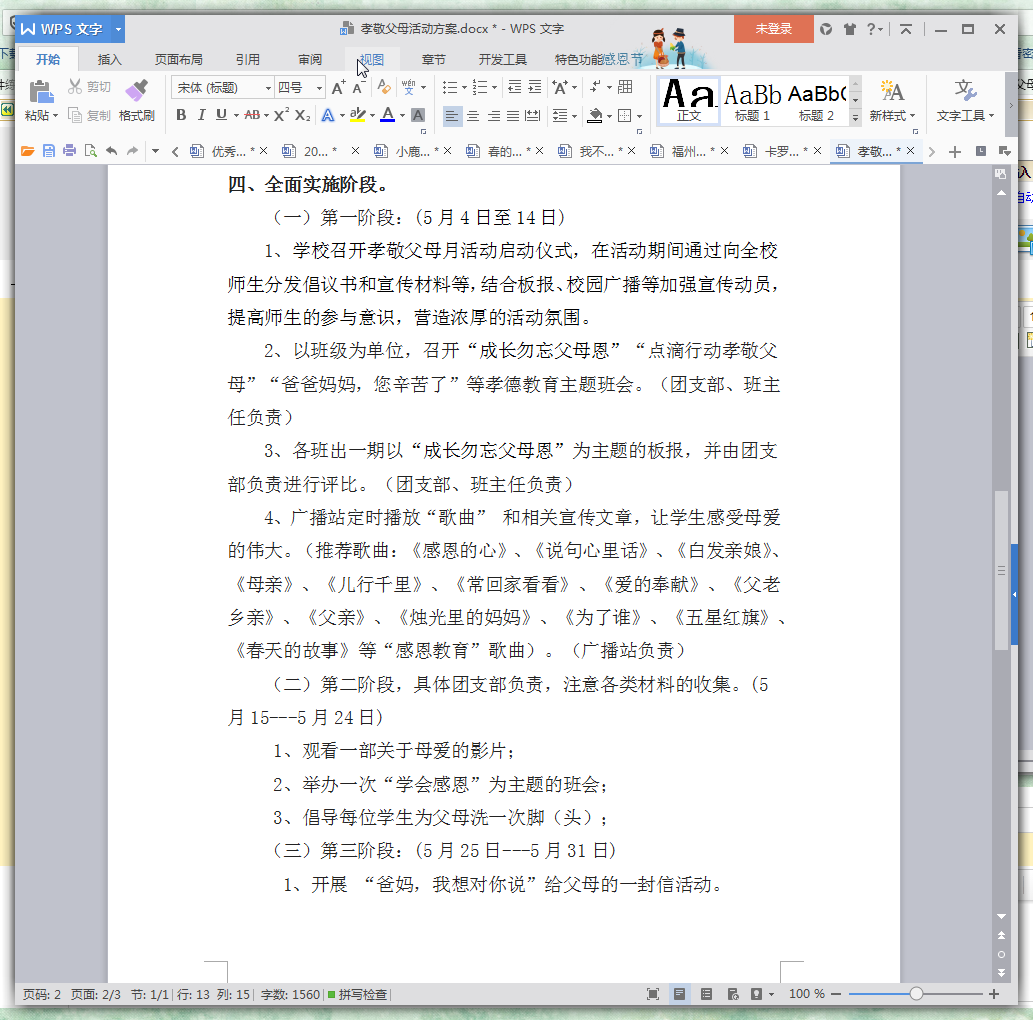Viewport: 1033px width, 1020px height.
Task: Click the Print Preview icon
Action: [x=90, y=151]
